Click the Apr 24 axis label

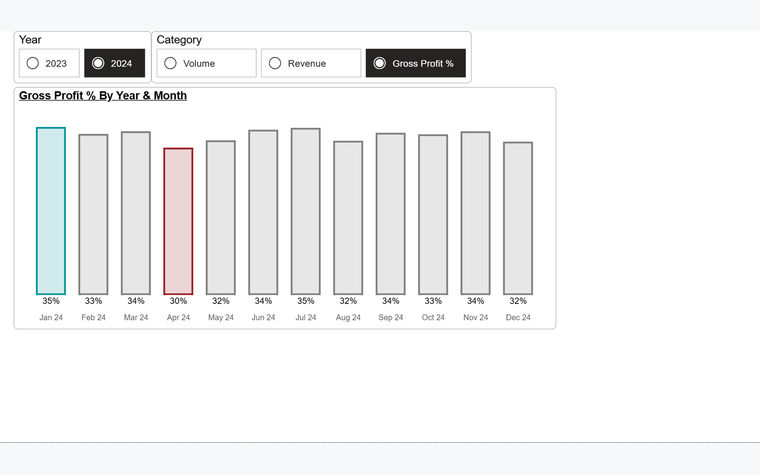point(178,317)
